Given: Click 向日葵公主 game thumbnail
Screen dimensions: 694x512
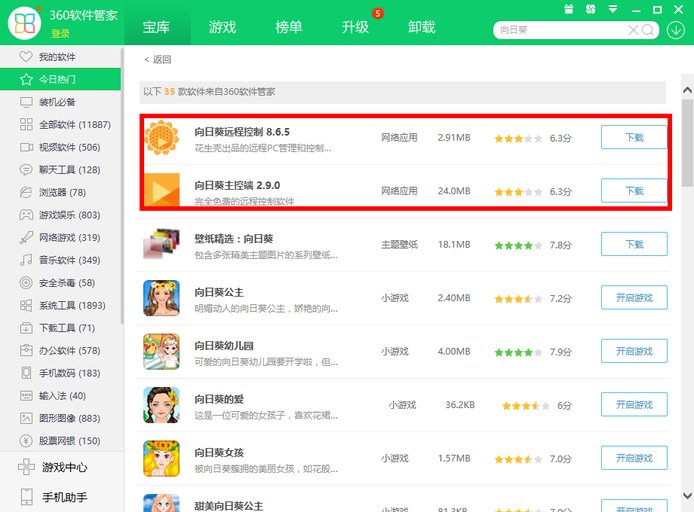Looking at the screenshot, I should point(162,298).
